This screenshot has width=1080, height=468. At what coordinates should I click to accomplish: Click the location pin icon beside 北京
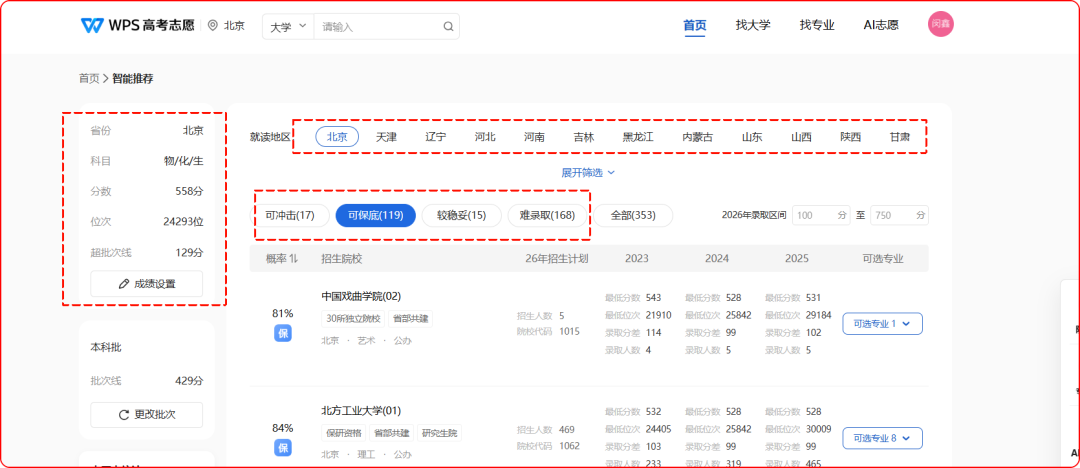[x=212, y=26]
